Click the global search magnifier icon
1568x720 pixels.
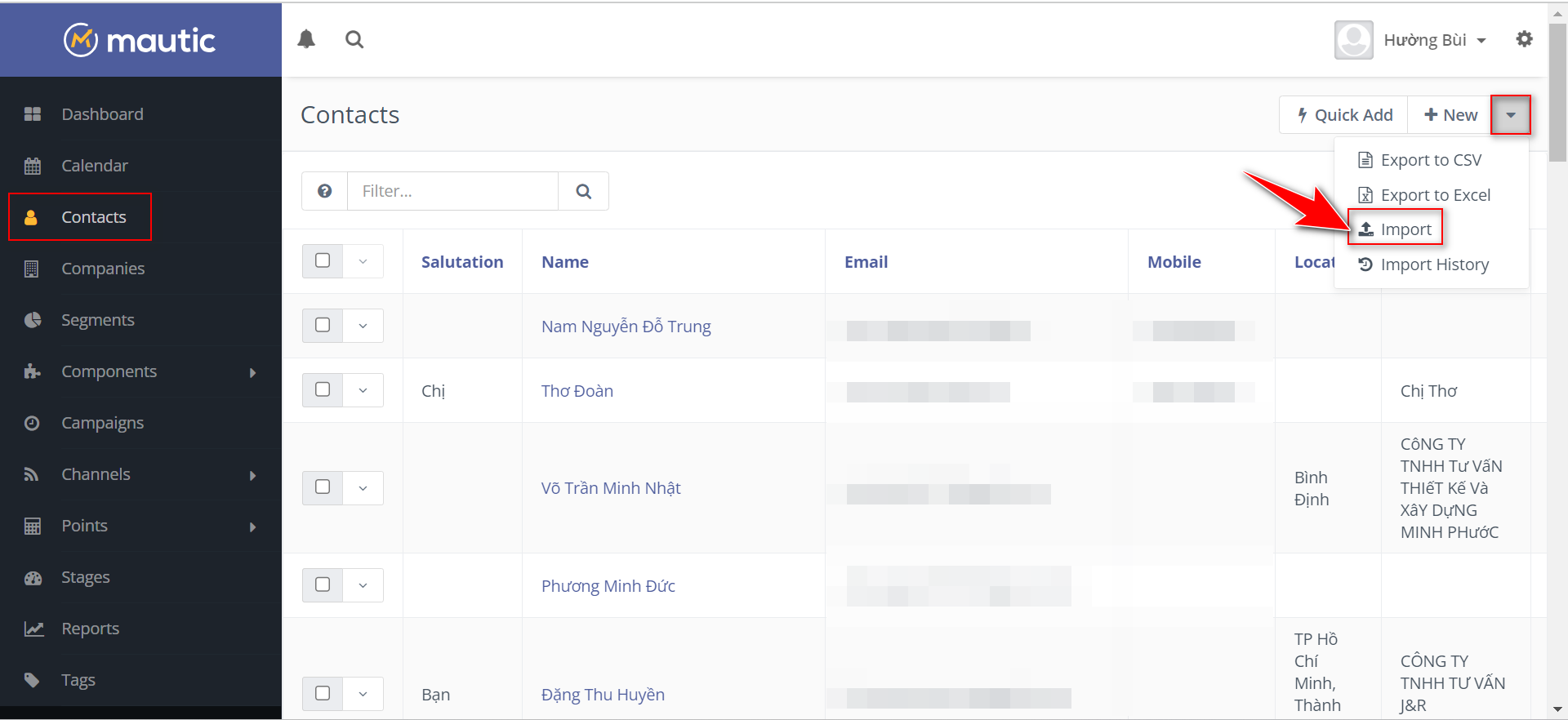(354, 39)
